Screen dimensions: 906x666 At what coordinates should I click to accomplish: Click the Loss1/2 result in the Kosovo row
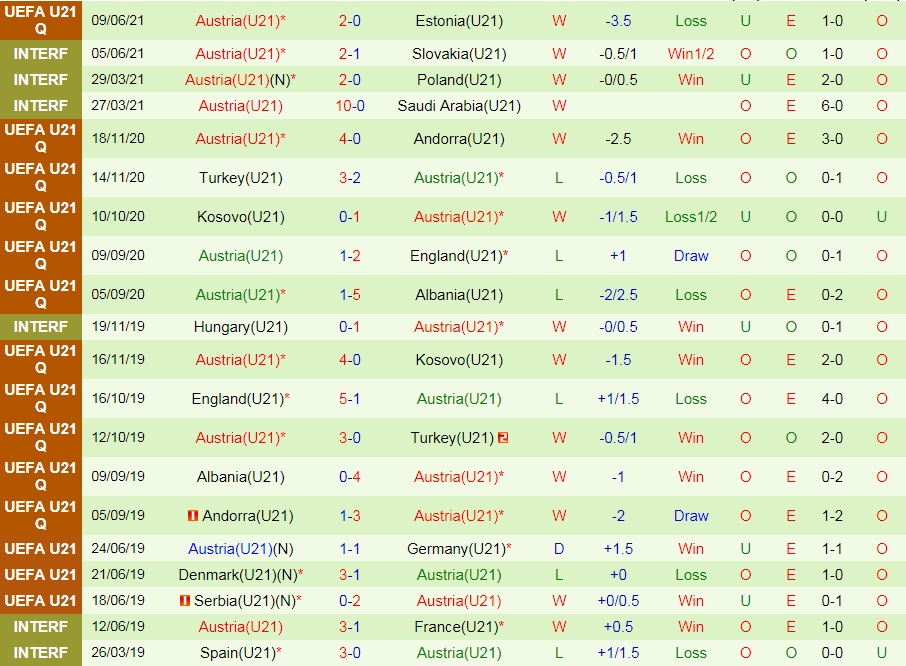point(690,217)
